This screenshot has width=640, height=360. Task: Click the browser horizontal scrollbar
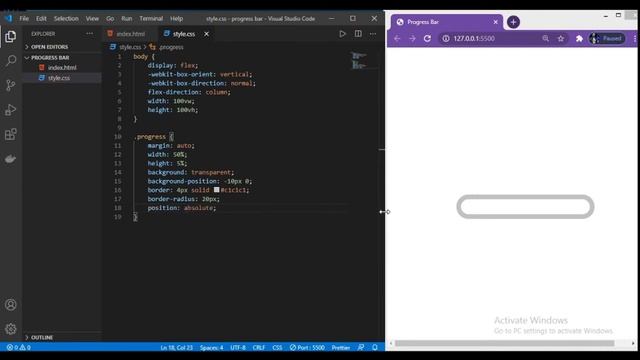click(x=504, y=343)
